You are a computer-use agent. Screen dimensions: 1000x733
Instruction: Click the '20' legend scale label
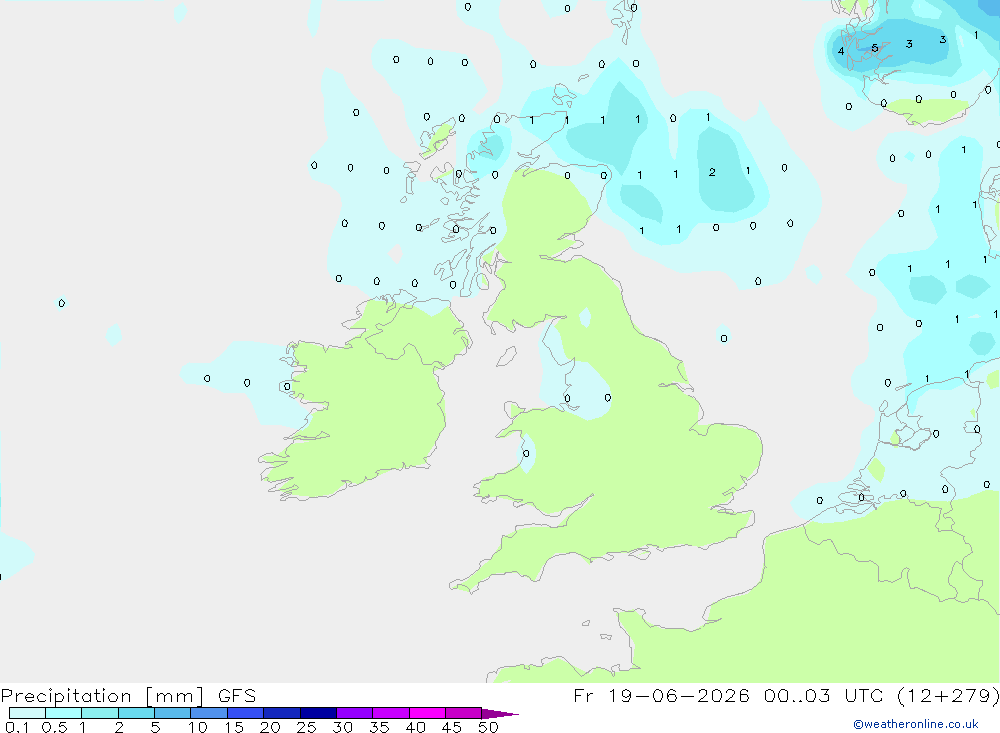pos(270,727)
